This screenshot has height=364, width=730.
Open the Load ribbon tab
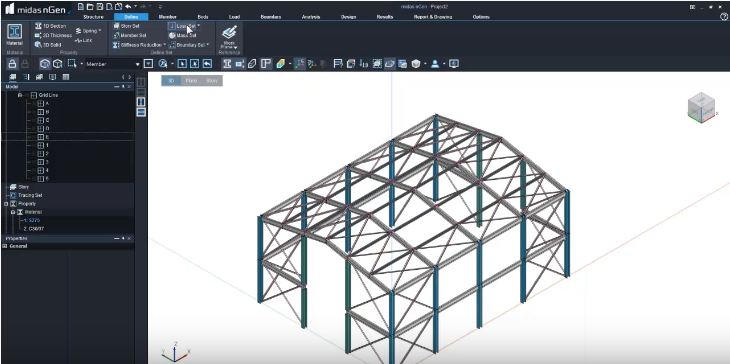pyautogui.click(x=234, y=17)
